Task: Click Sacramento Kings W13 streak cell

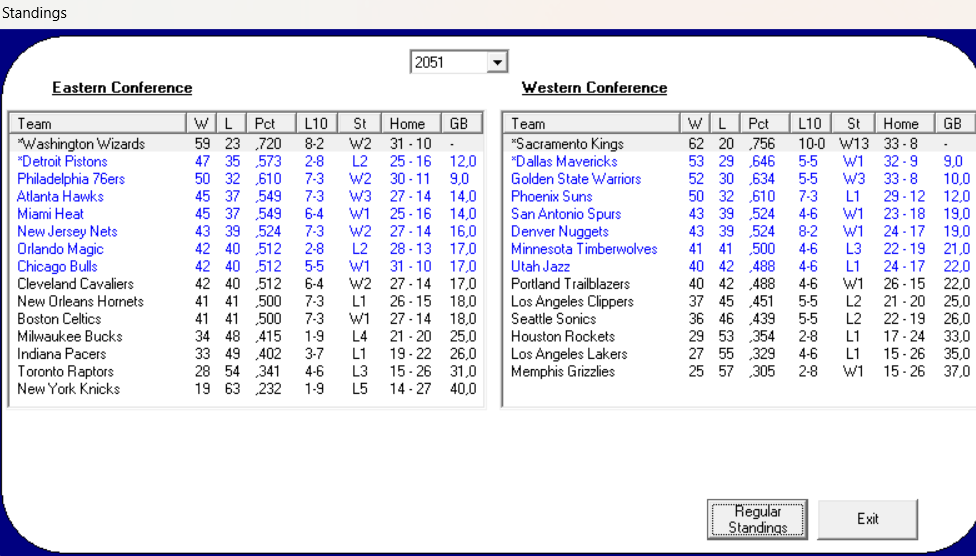Action: click(853, 144)
